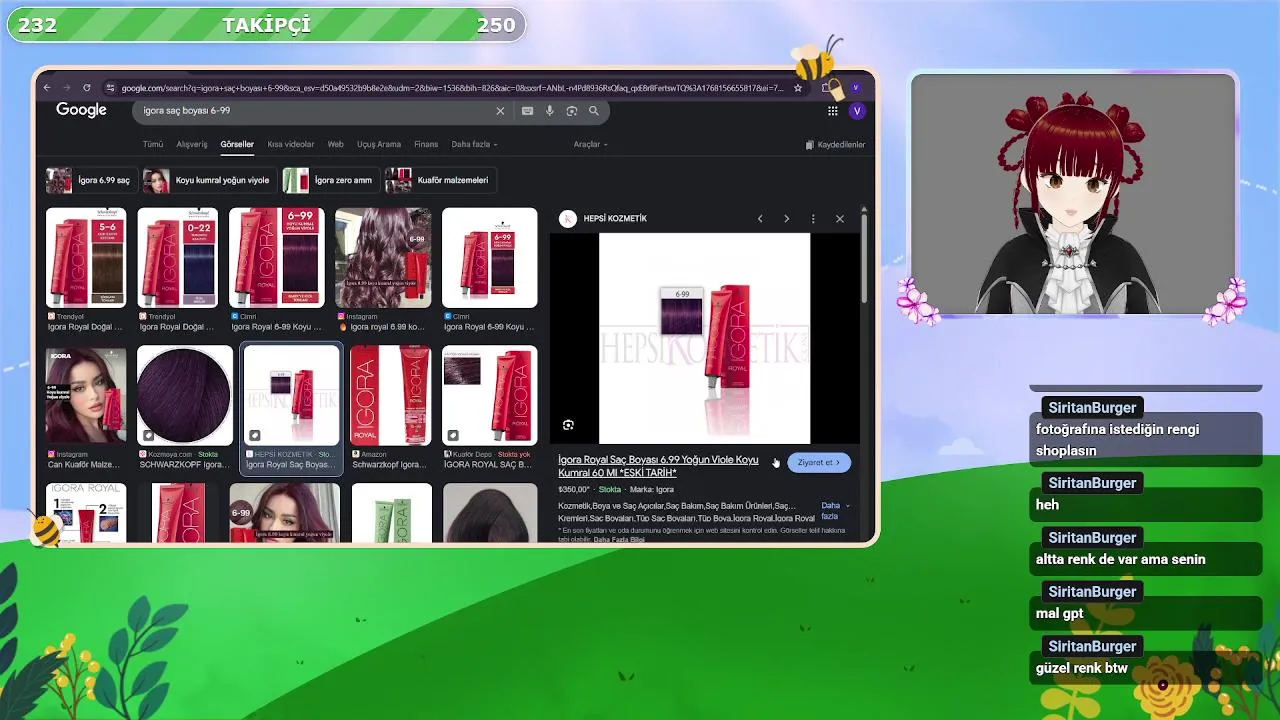This screenshot has width=1280, height=720.
Task: Open the Instagram Can Kuaför thumbnail
Action: coord(86,395)
